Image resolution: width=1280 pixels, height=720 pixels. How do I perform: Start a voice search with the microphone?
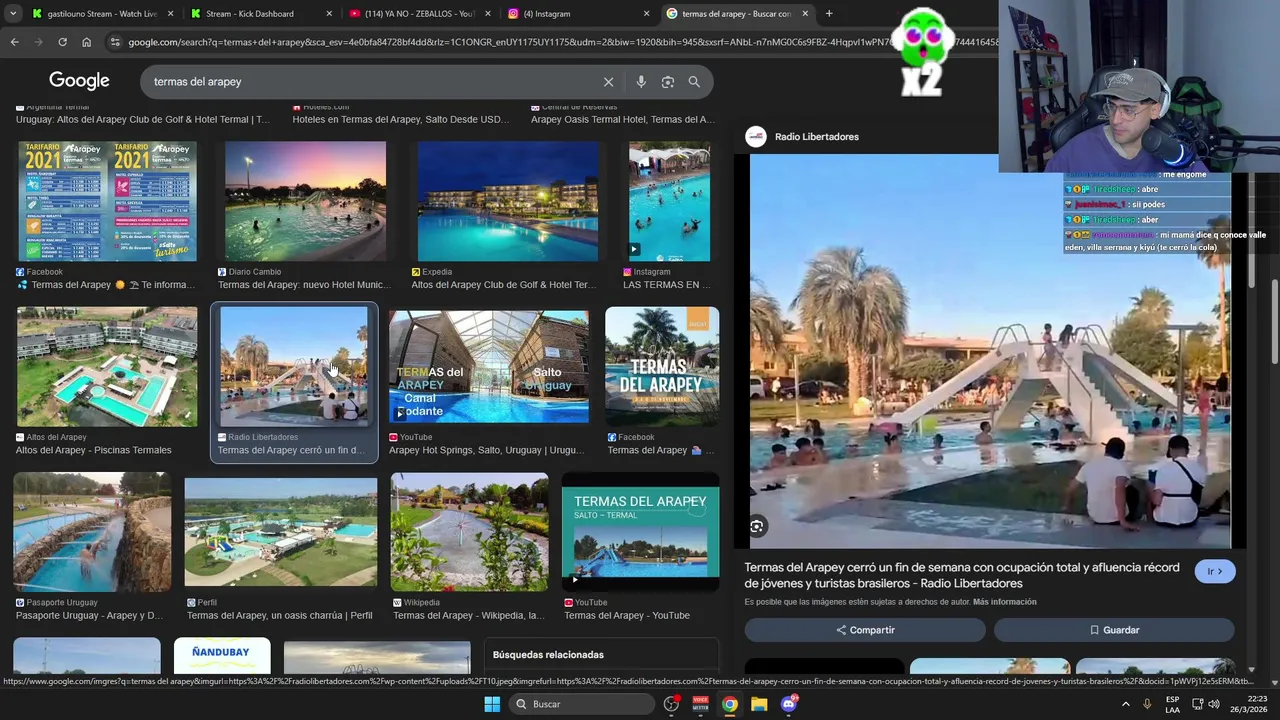coord(641,82)
